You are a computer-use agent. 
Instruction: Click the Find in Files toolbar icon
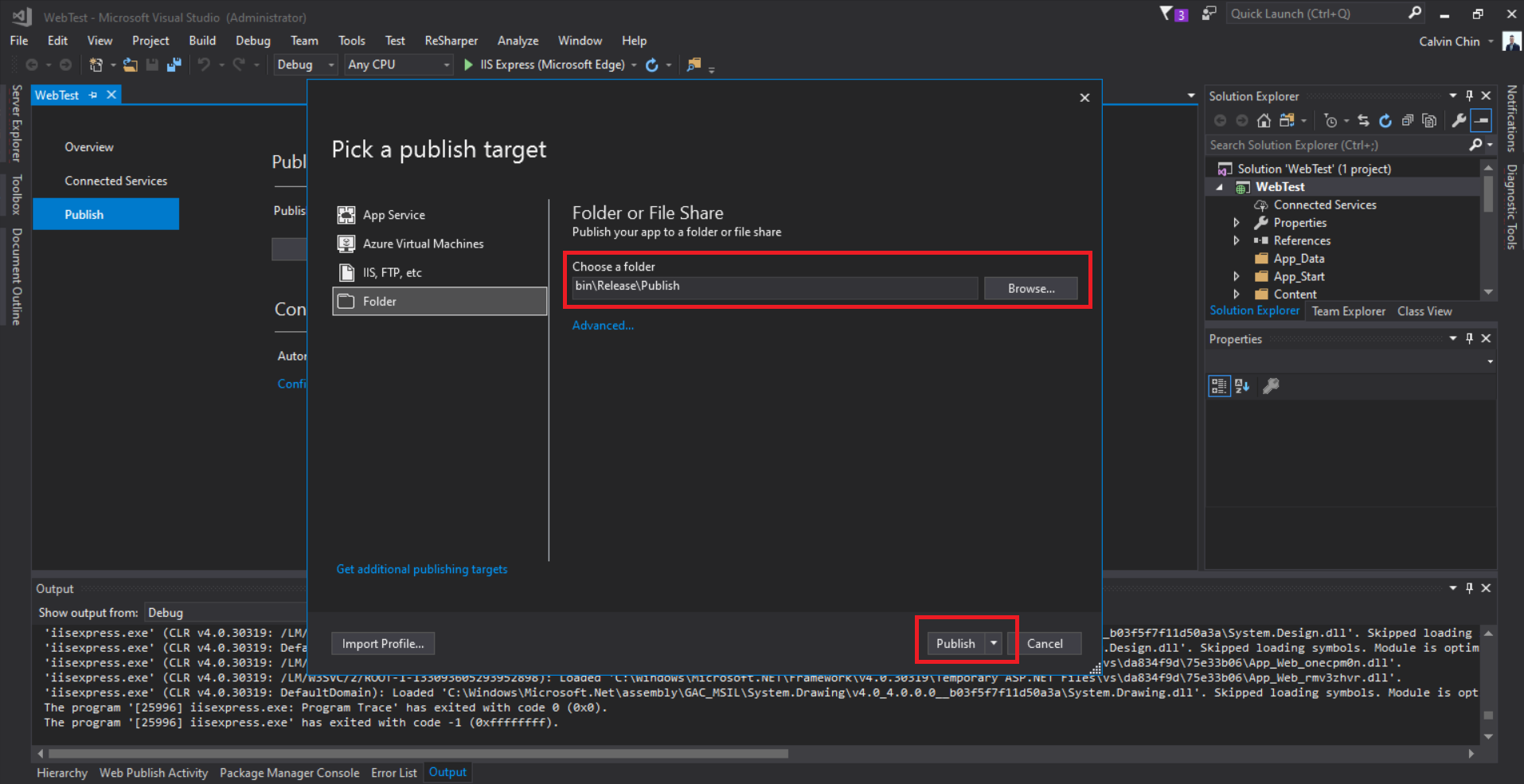coord(694,64)
